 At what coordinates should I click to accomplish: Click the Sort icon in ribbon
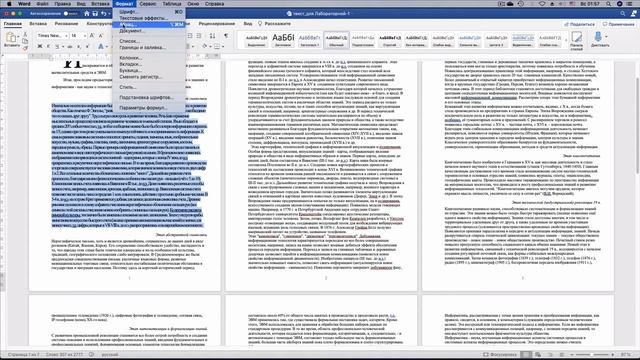point(212,36)
